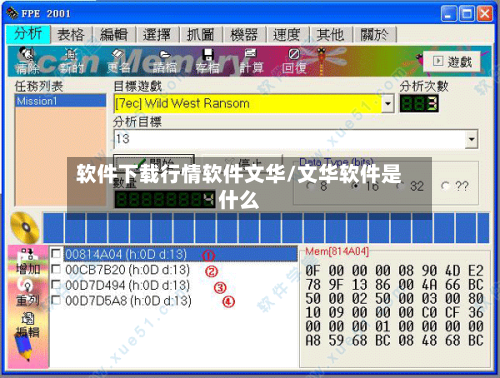Expand the 目標遊戲 target game dropdown arrow
Image resolution: width=500 pixels, height=378 pixels.
(388, 104)
